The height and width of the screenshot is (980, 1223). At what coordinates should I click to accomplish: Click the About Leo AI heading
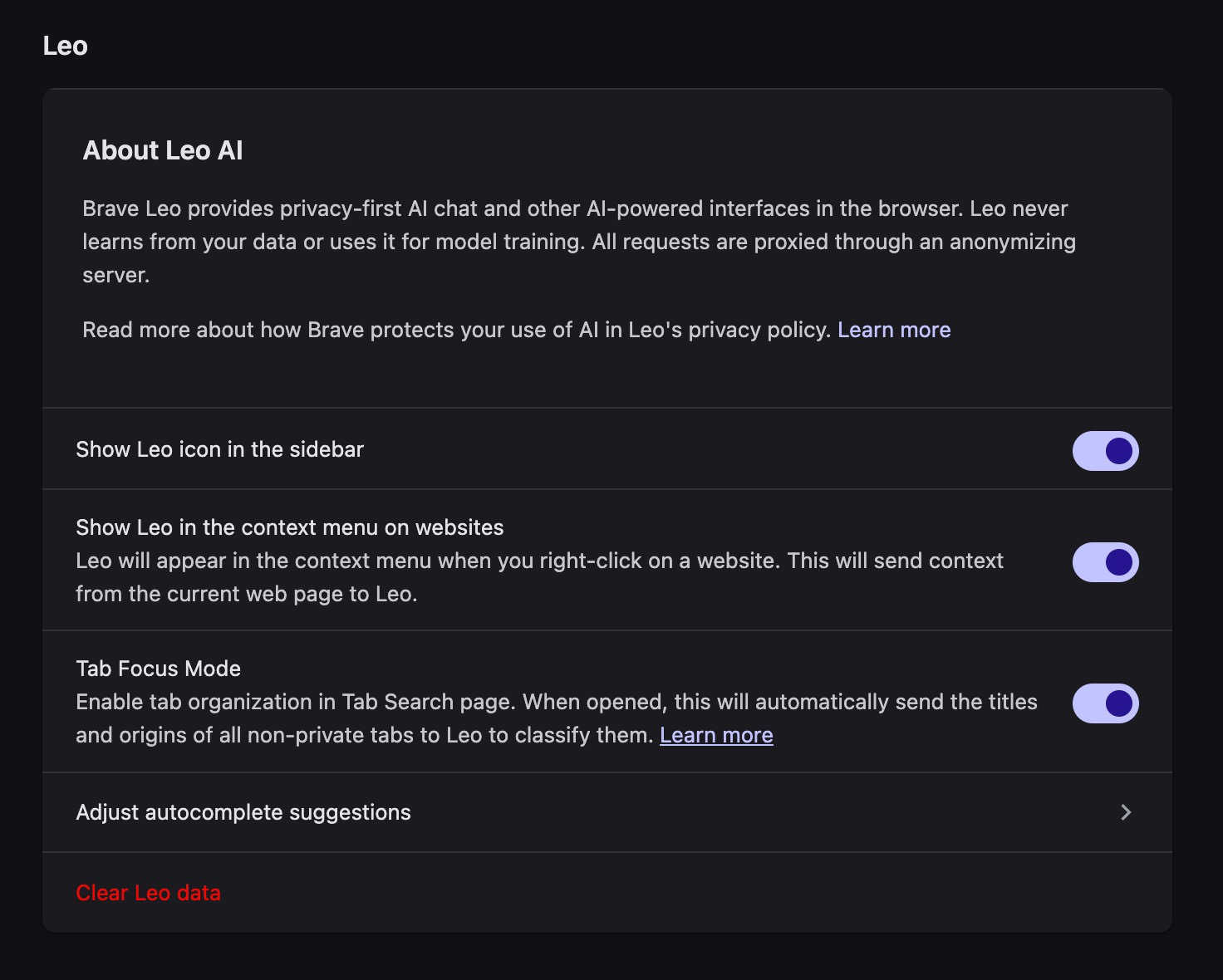(x=163, y=150)
